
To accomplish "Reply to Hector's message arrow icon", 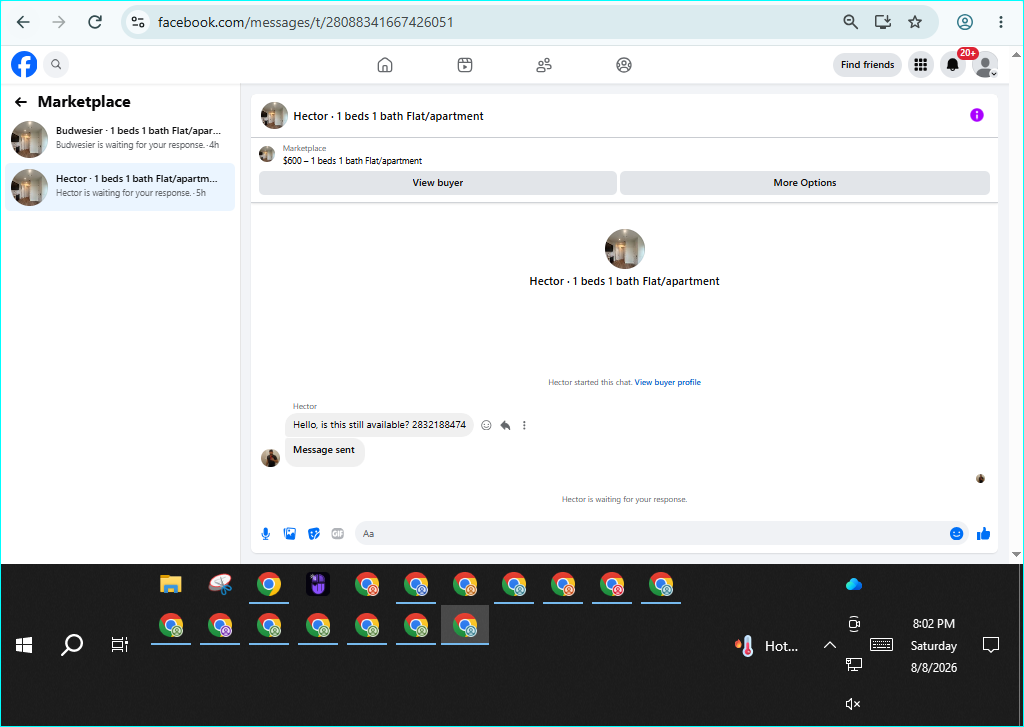I will [x=505, y=425].
